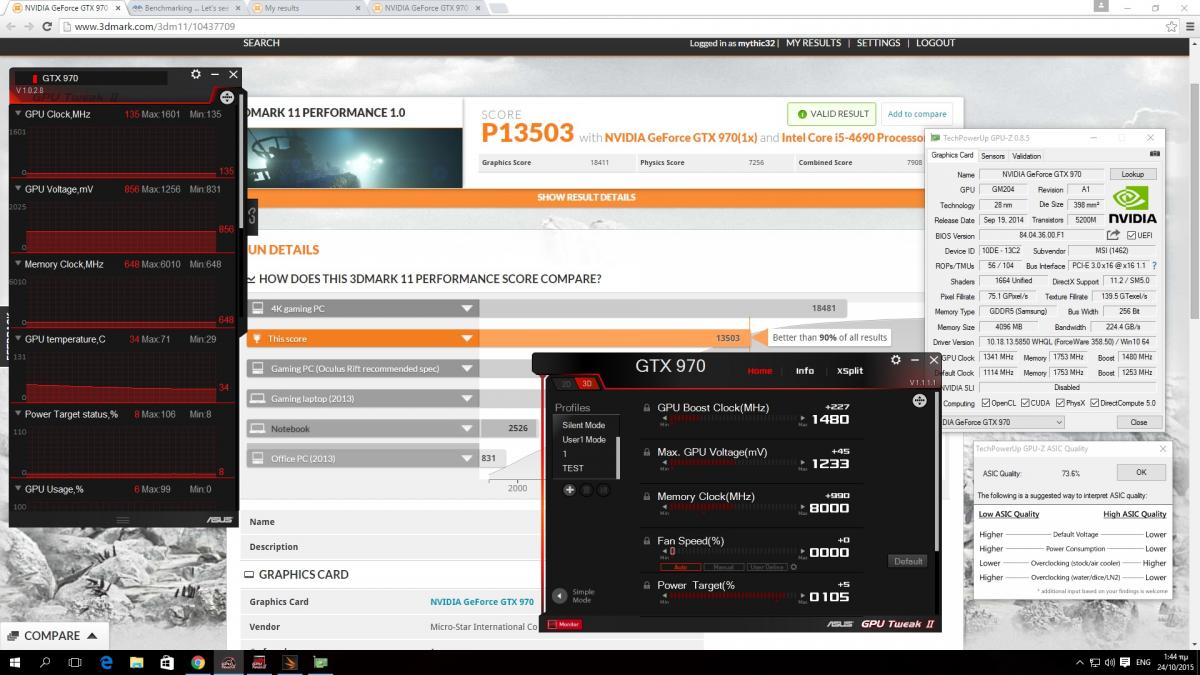Screen dimensions: 1200x675
Task: Open Validation tab in GPU-Z
Action: coord(1026,156)
